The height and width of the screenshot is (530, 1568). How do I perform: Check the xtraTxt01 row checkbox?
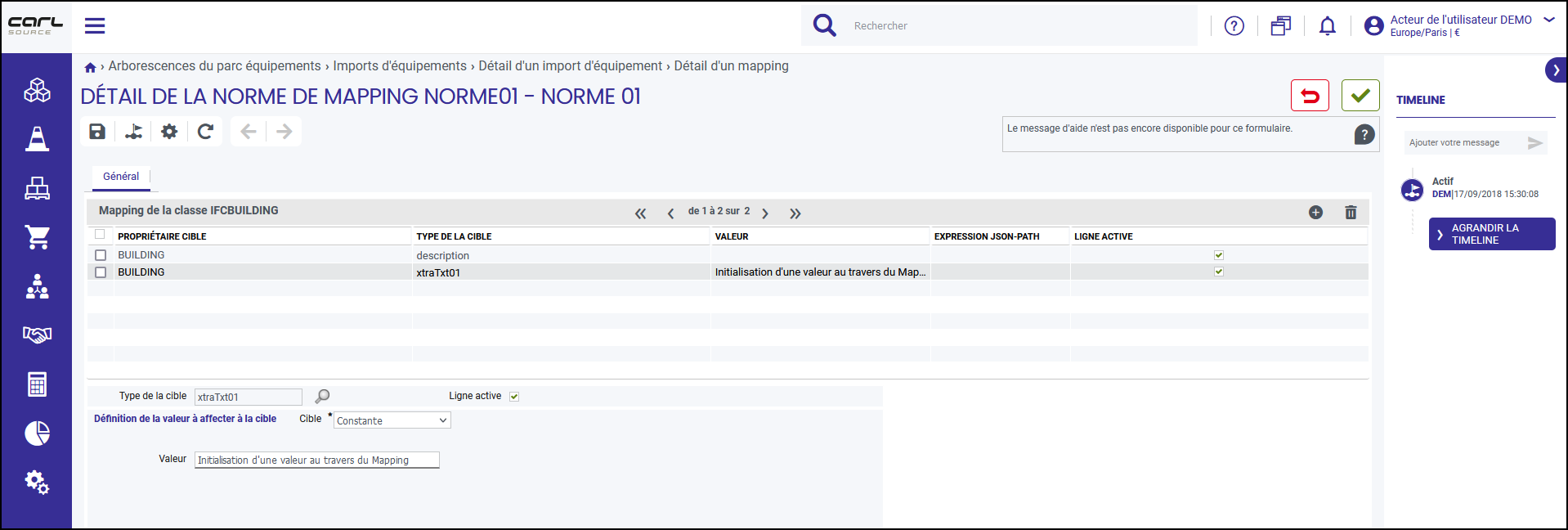coord(101,272)
